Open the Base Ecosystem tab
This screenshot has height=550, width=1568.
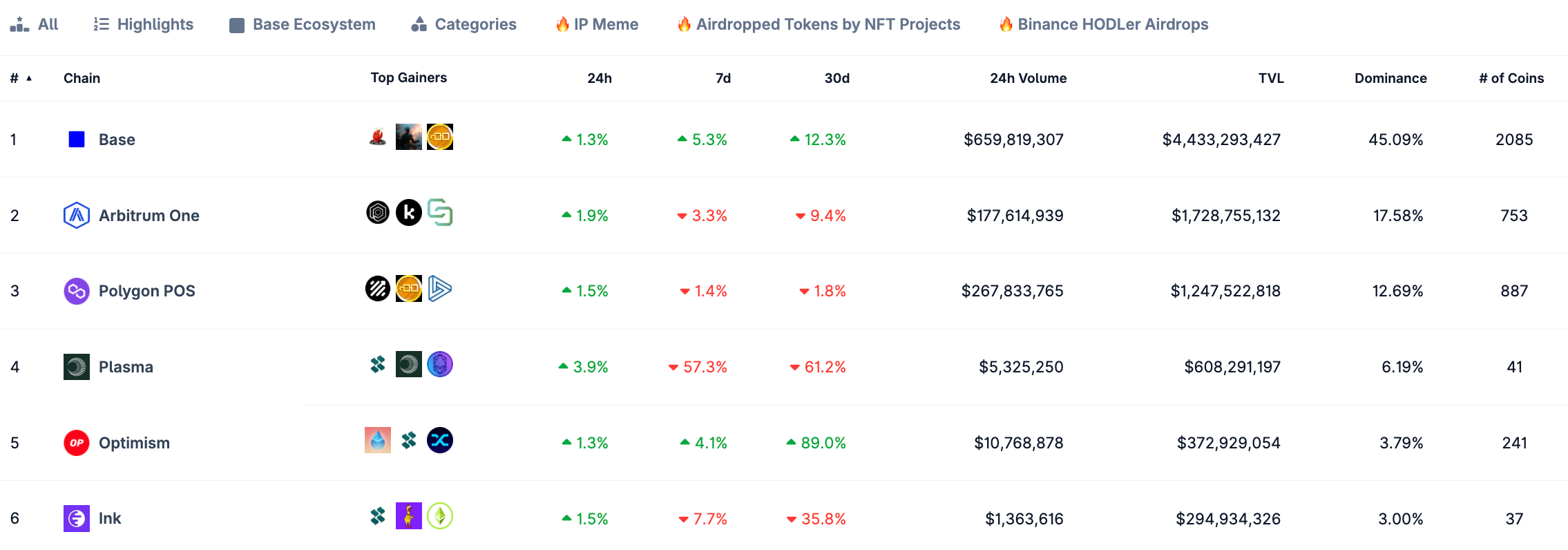coord(303,25)
